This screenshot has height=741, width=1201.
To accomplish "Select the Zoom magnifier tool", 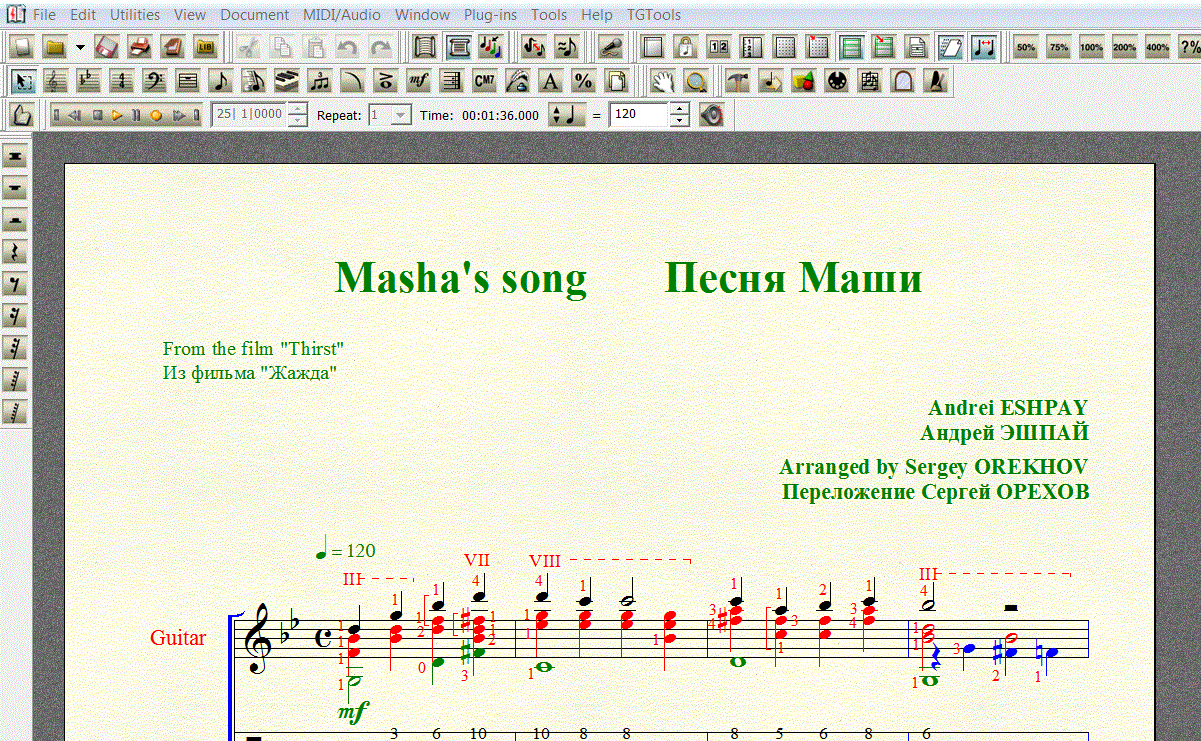I will (x=695, y=81).
